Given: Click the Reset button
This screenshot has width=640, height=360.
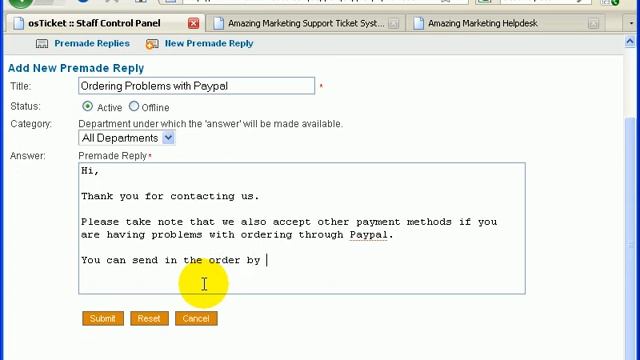Looking at the screenshot, I should point(149,318).
